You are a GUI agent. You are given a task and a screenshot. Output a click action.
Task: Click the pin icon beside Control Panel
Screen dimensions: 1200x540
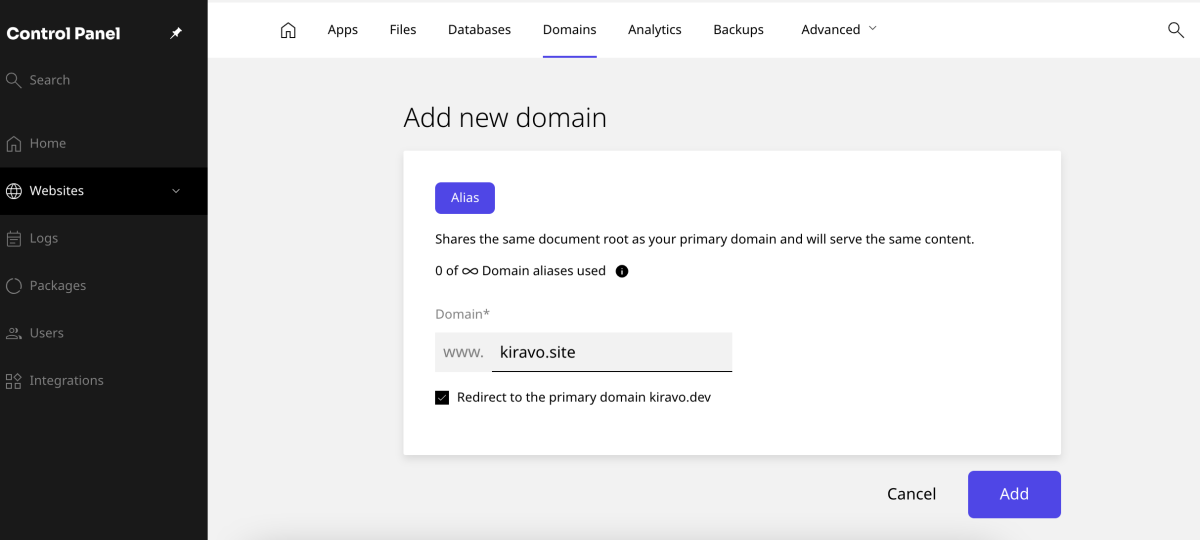[x=176, y=33]
